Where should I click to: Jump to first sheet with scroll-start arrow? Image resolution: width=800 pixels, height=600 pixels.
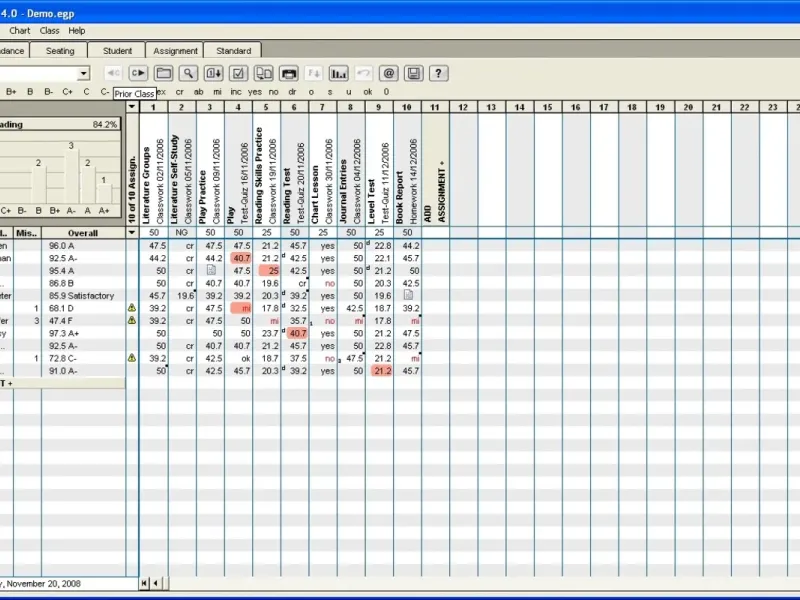(145, 583)
